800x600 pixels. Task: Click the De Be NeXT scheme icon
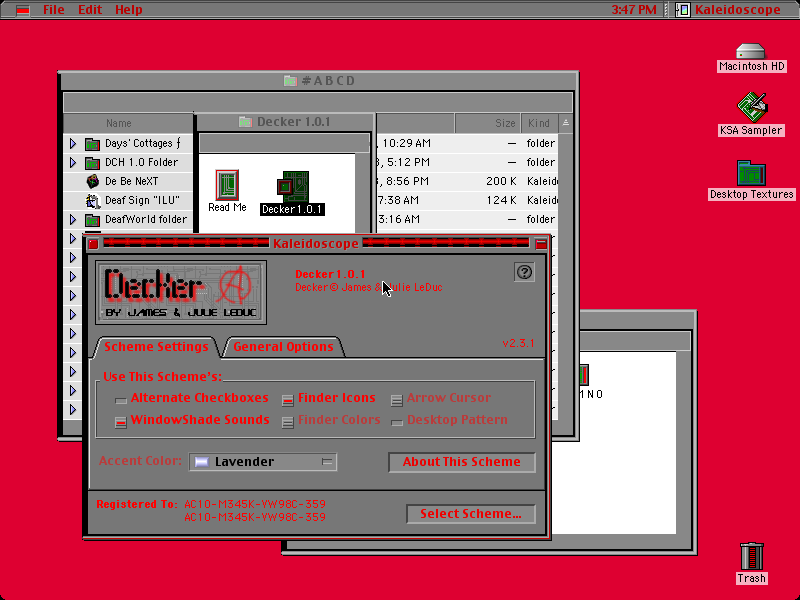[x=92, y=182]
